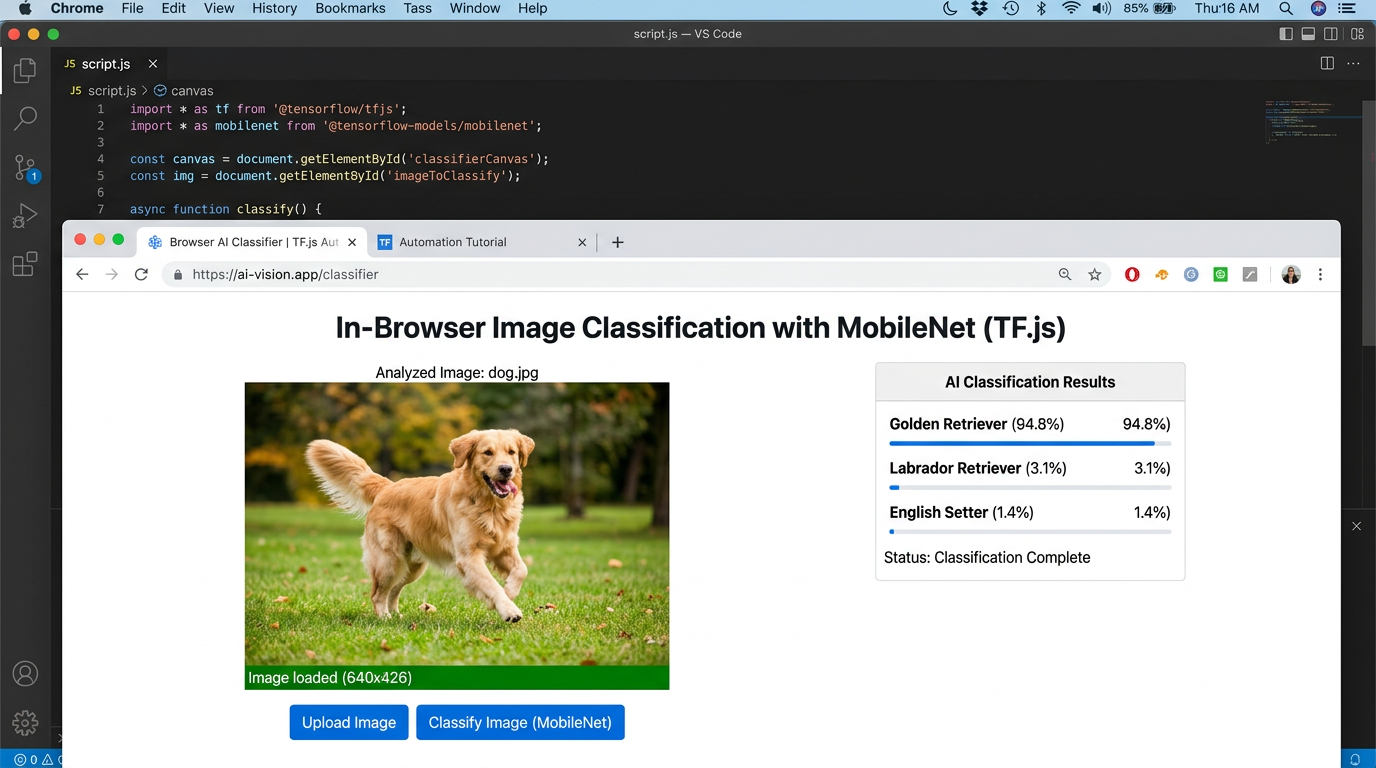
Task: Close the Browser AI Classifier tab
Action: pos(352,242)
